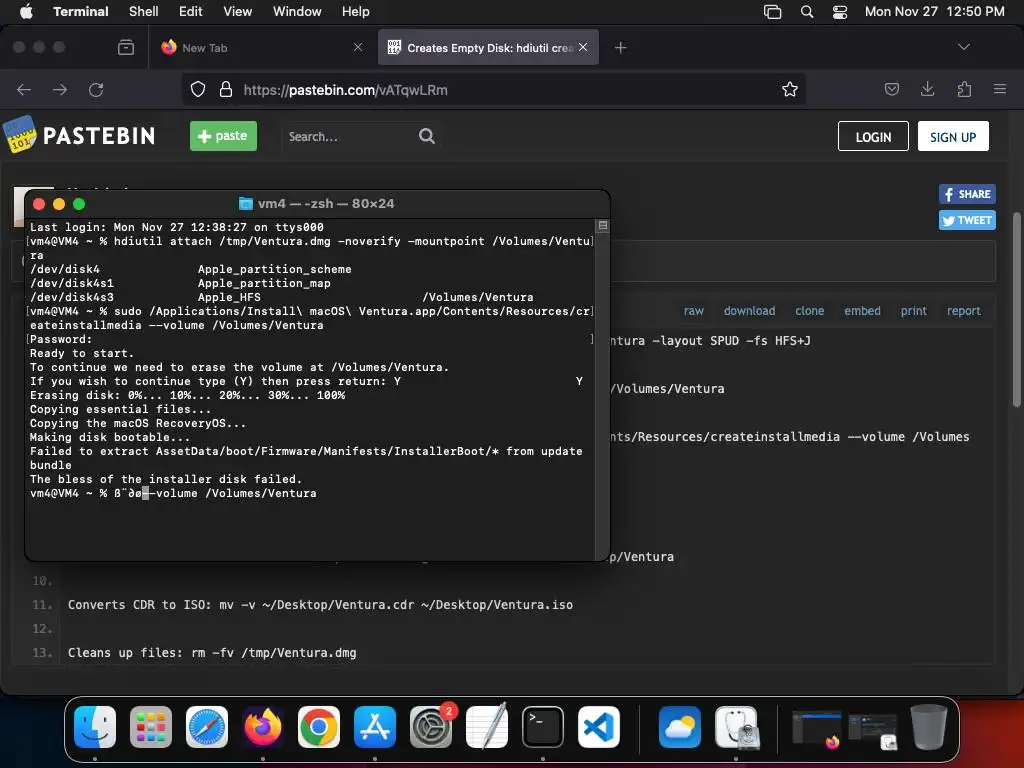Open Finder from the Dock
The width and height of the screenshot is (1024, 768).
[95, 726]
